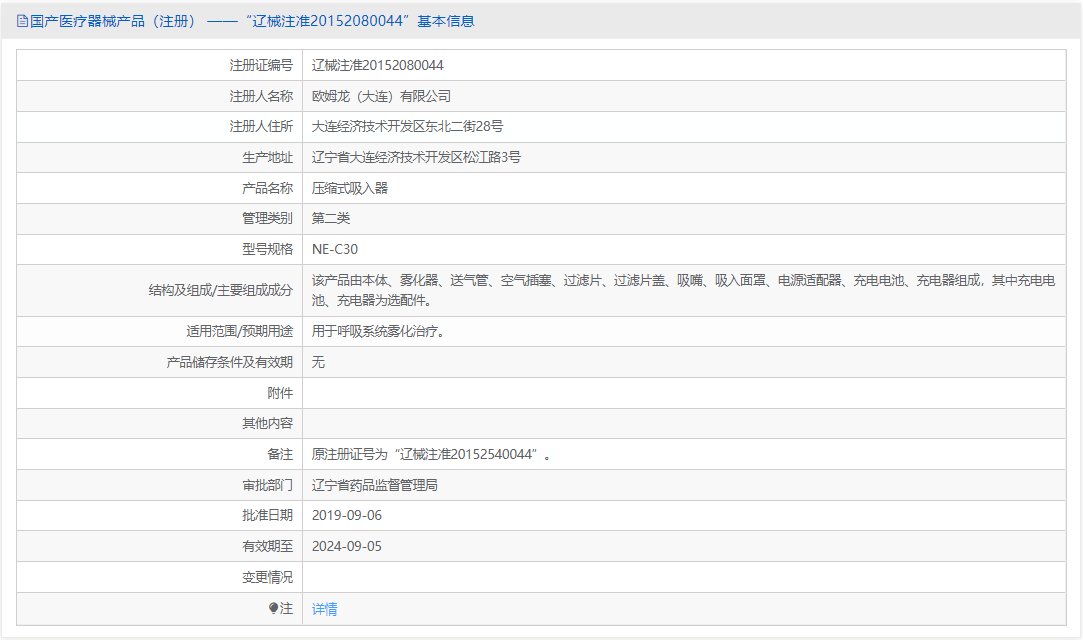The width and height of the screenshot is (1083, 640).
Task: Click storage condition value 无
Action: point(318,362)
